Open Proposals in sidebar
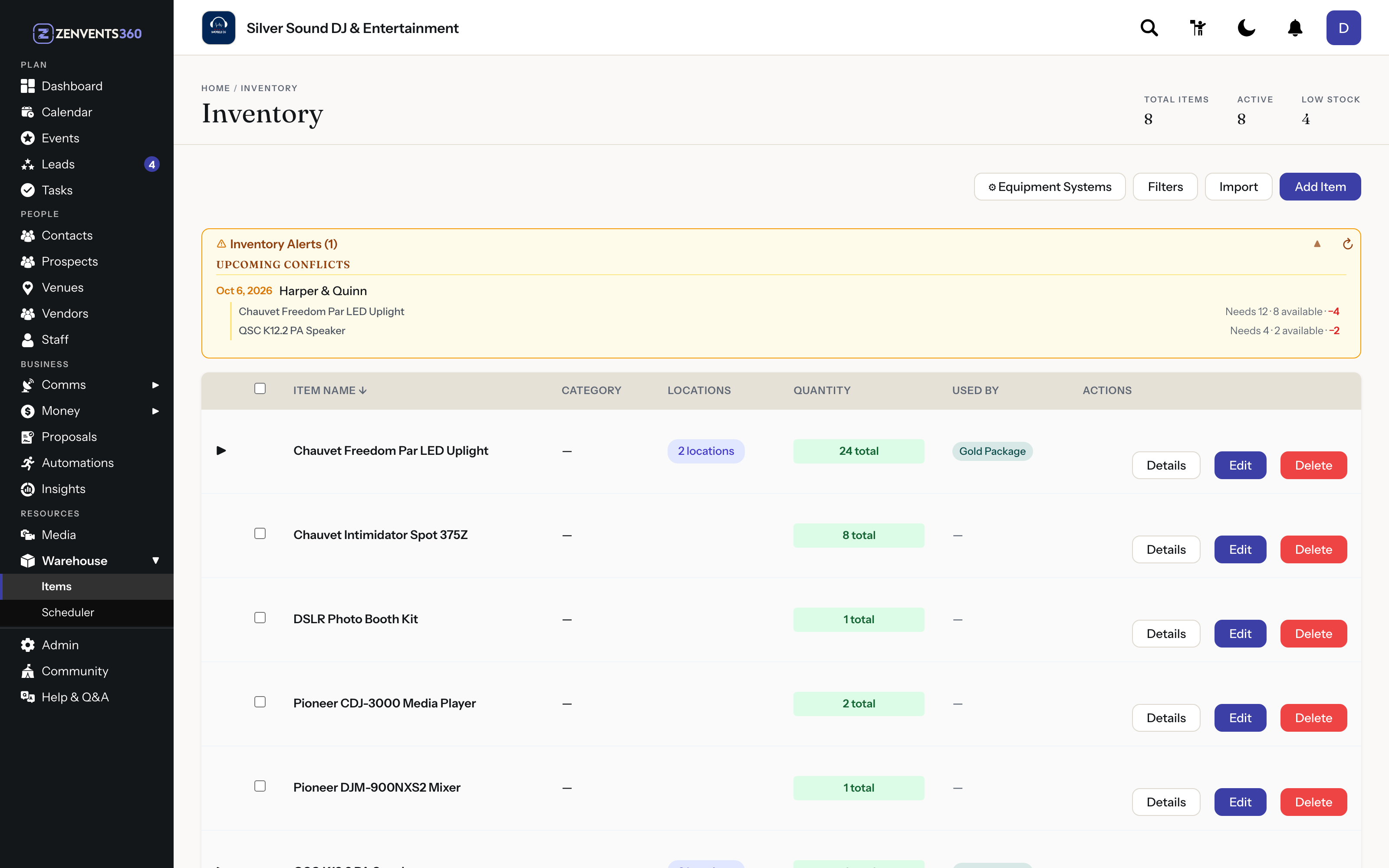Image resolution: width=1389 pixels, height=868 pixels. tap(87, 437)
